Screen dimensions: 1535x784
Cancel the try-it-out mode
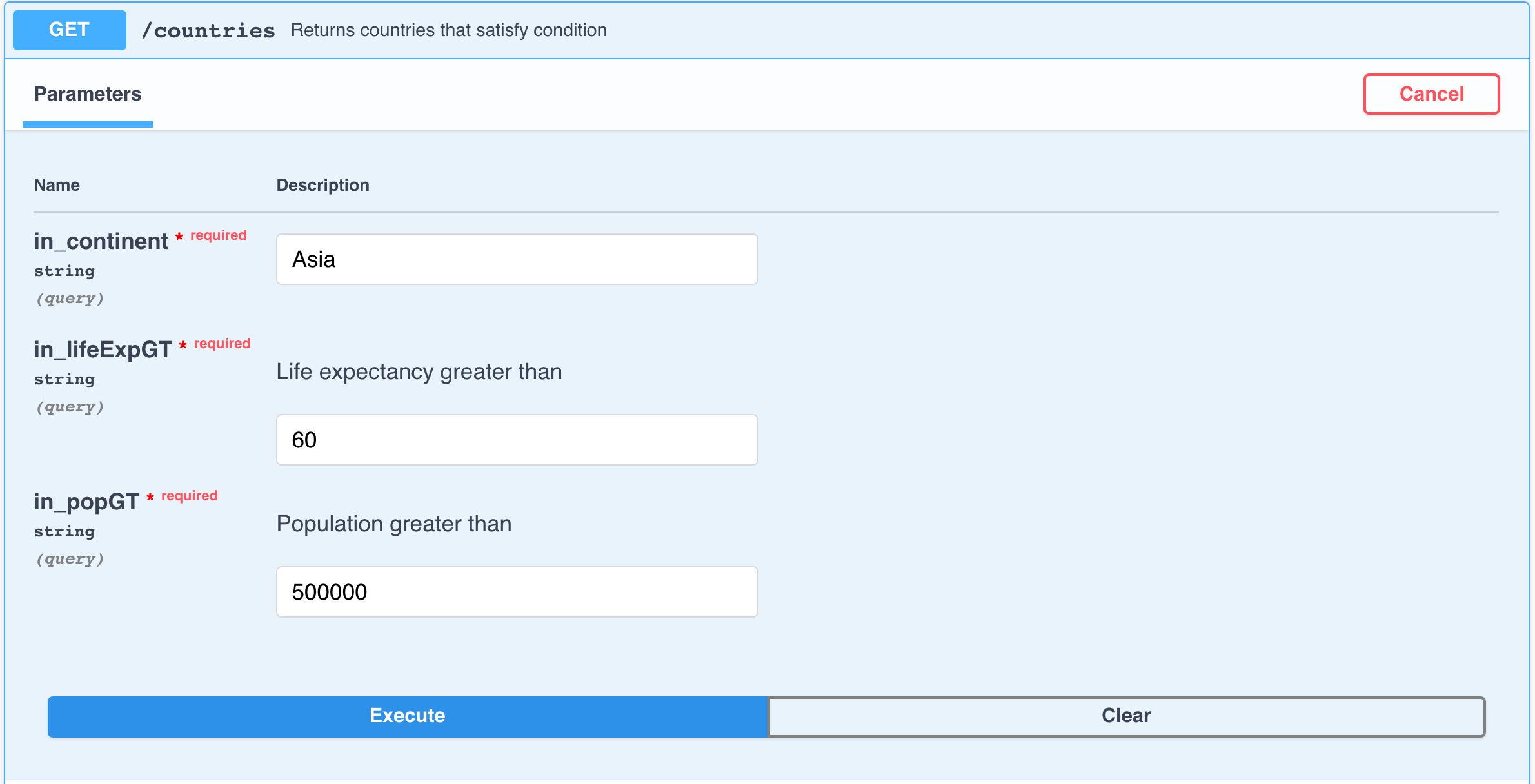(x=1431, y=94)
